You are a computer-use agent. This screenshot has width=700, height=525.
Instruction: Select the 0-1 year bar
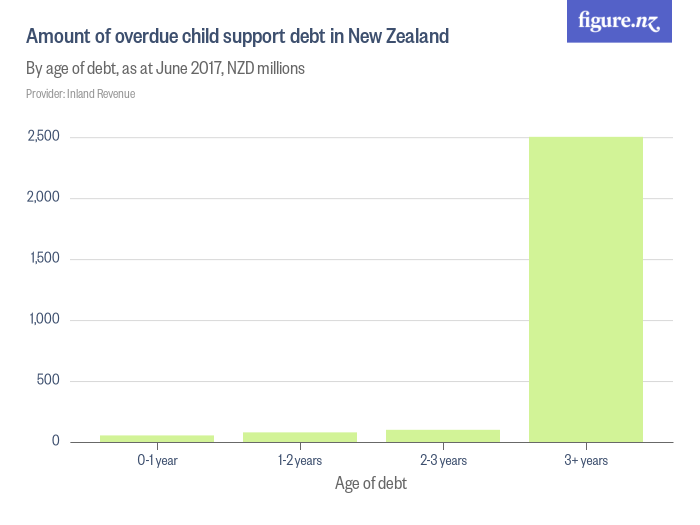click(157, 438)
